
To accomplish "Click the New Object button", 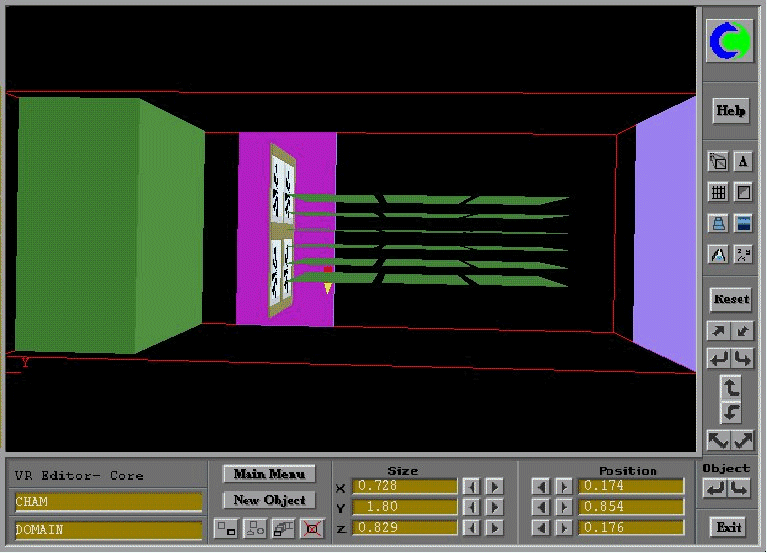I will [x=268, y=500].
